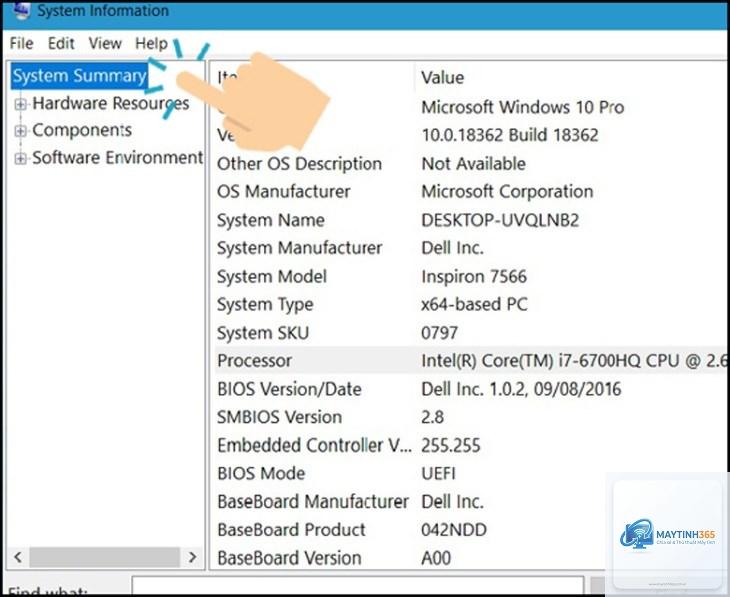Select the System Type item

[265, 305]
